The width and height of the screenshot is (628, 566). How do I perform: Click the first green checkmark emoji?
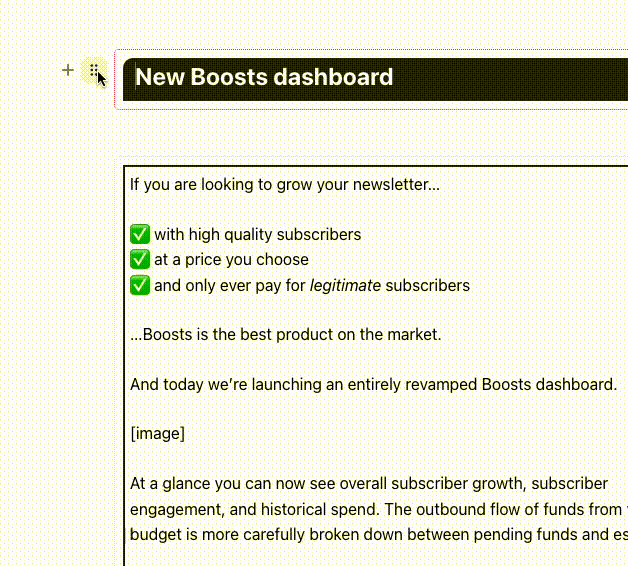coord(140,235)
